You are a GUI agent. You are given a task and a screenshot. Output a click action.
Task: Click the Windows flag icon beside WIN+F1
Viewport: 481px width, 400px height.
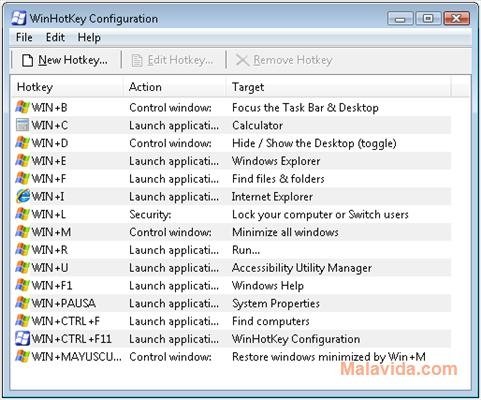click(22, 285)
